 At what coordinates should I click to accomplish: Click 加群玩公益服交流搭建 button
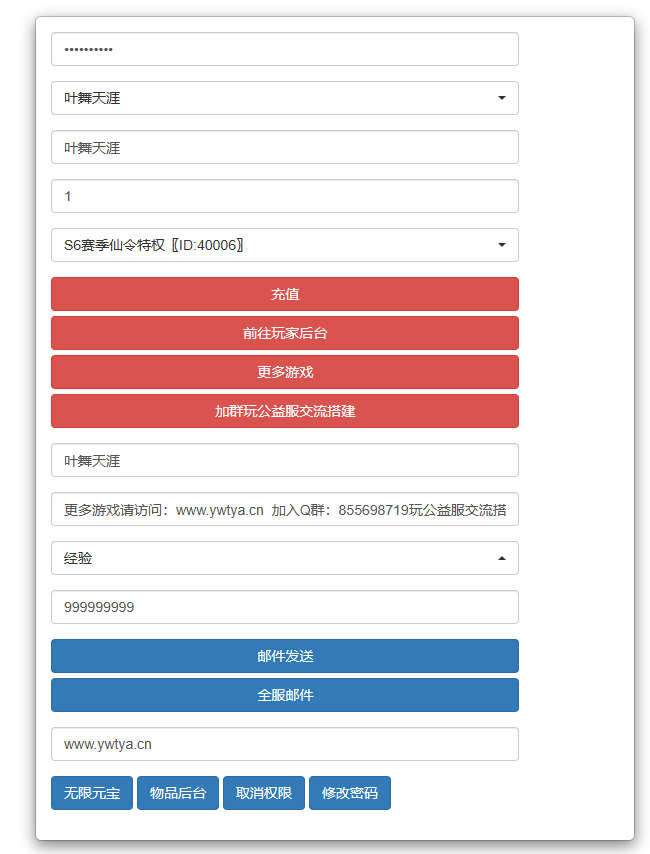point(284,411)
